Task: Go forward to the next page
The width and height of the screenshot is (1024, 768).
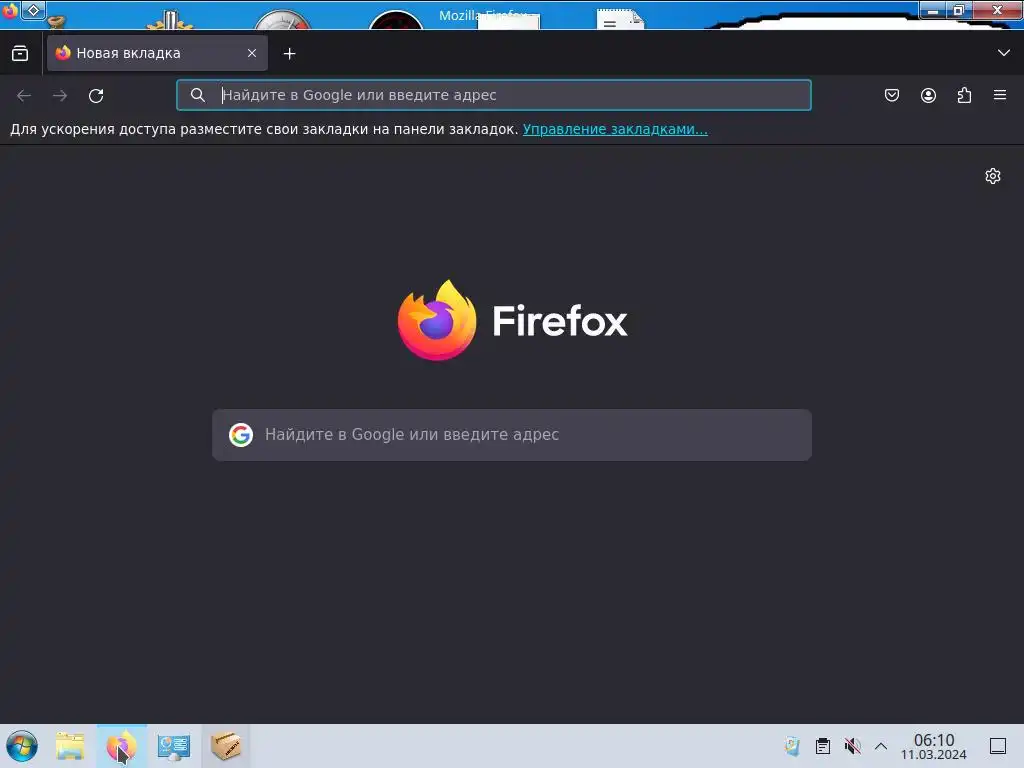Action: click(x=60, y=95)
